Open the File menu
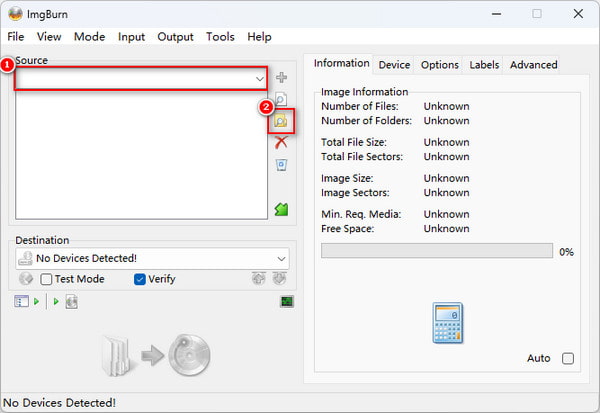The image size is (600, 413). coord(16,37)
